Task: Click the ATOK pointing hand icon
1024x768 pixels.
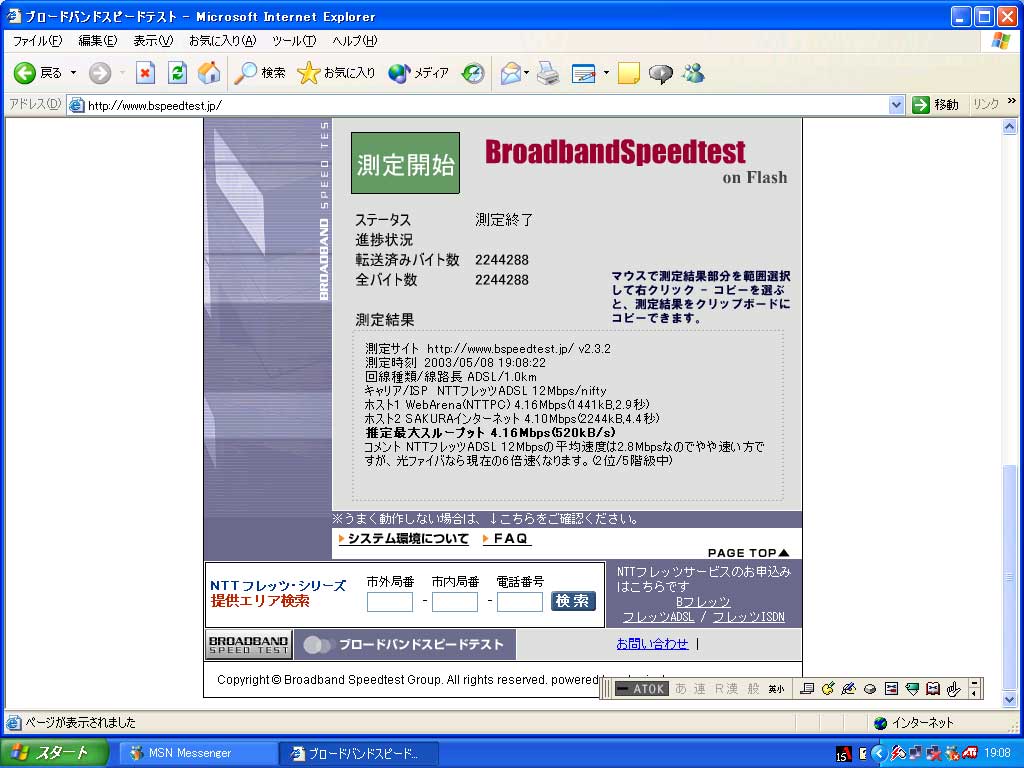Action: click(x=954, y=688)
